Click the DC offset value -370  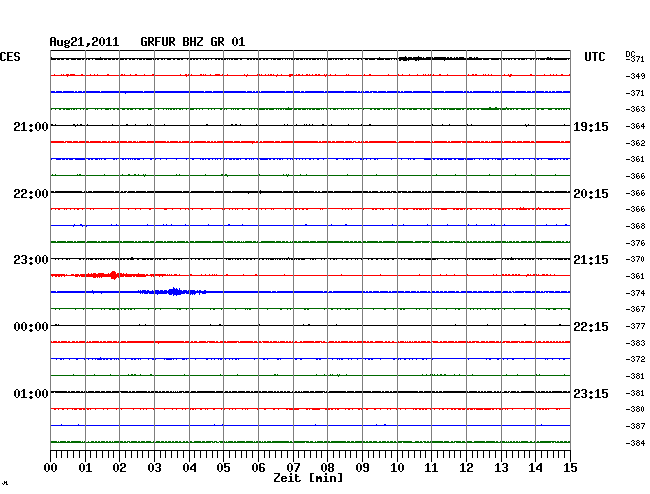tap(635, 259)
